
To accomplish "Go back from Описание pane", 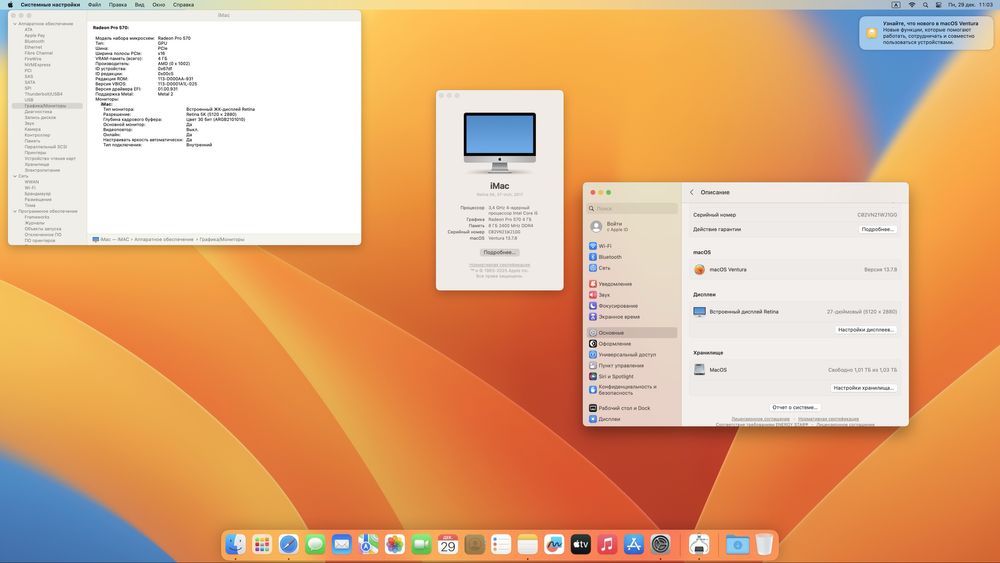I will point(692,192).
